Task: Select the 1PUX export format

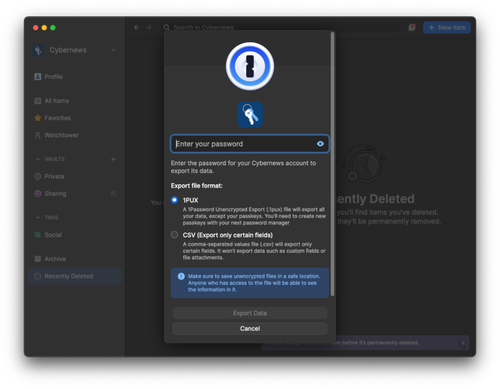Action: 174,200
